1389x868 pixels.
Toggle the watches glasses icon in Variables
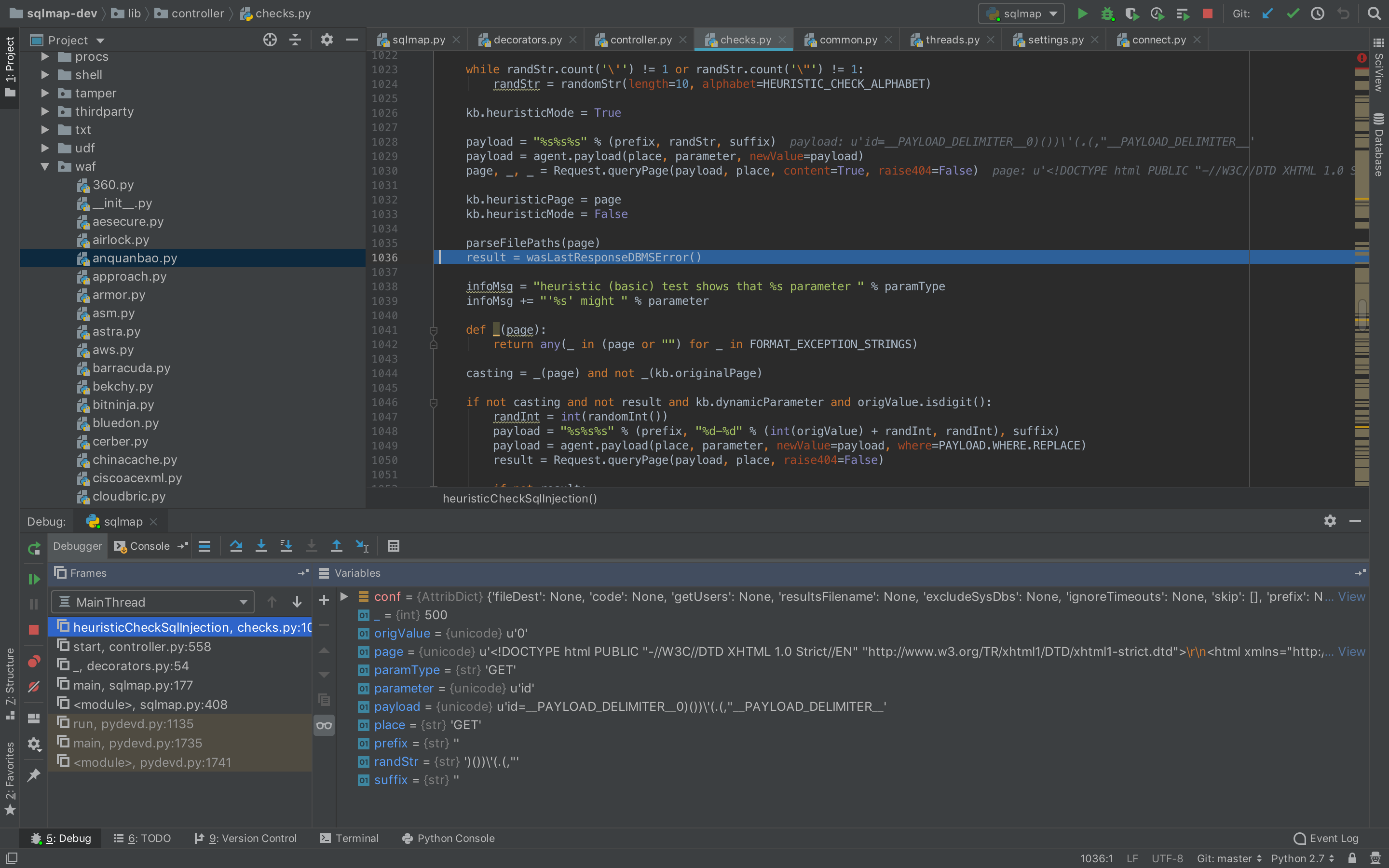point(324,726)
